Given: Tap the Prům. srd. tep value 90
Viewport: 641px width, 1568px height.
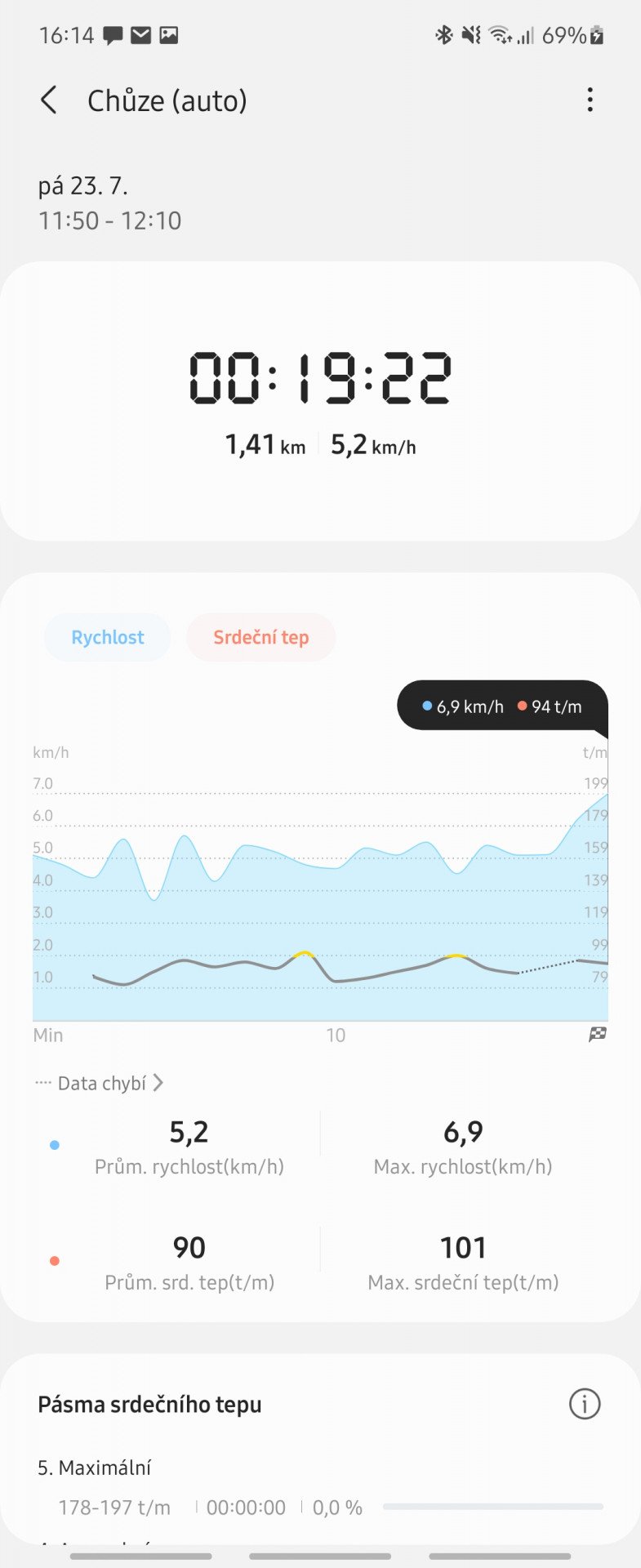Looking at the screenshot, I should coord(189,1248).
